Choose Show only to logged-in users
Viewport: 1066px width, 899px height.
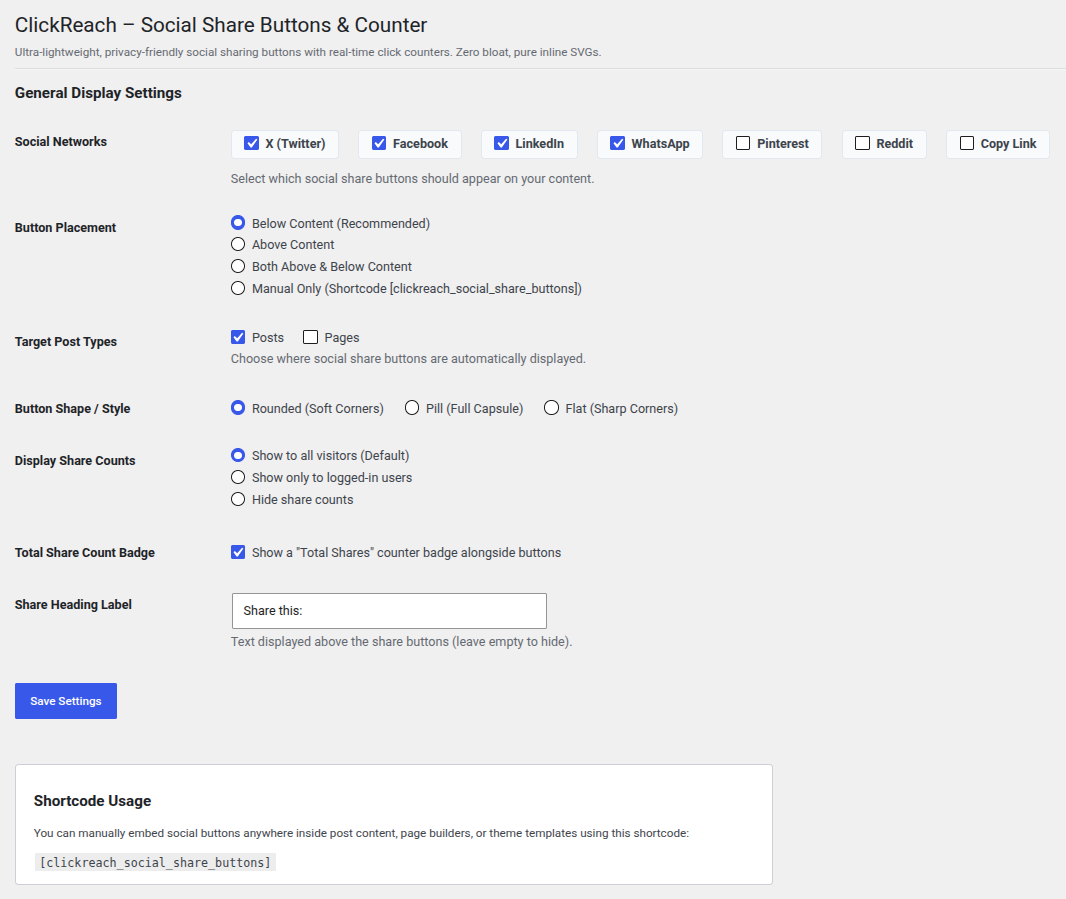tap(238, 477)
